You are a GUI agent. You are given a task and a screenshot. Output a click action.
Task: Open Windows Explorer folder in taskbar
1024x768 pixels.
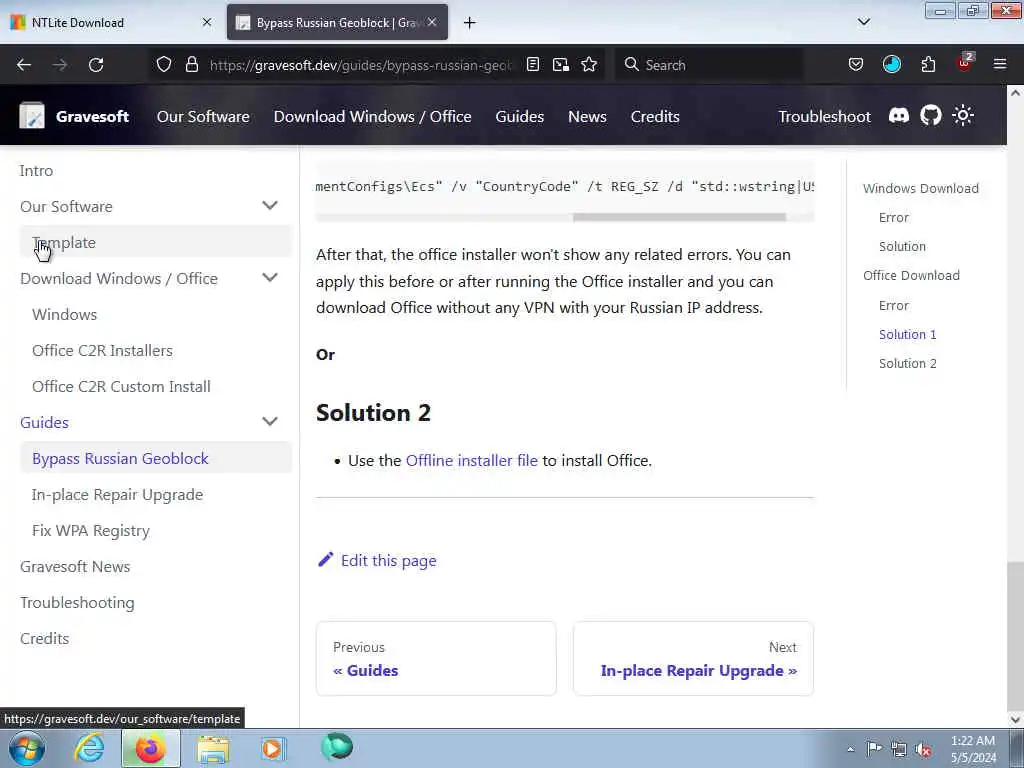(x=213, y=750)
